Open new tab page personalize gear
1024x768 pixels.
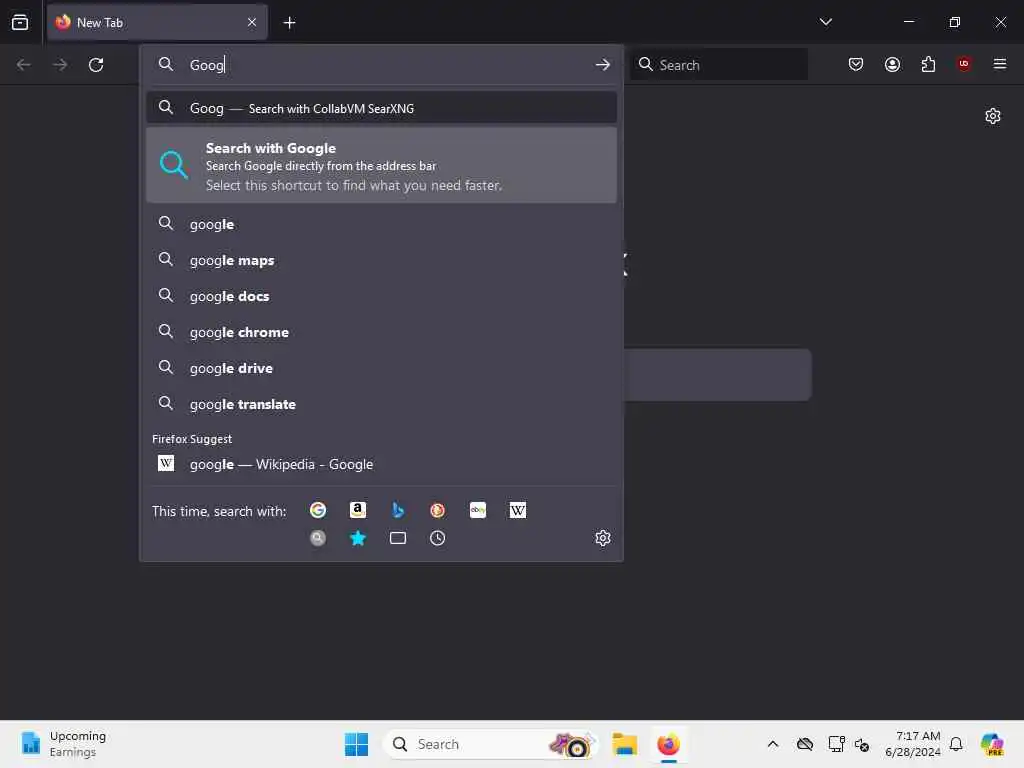pos(993,116)
